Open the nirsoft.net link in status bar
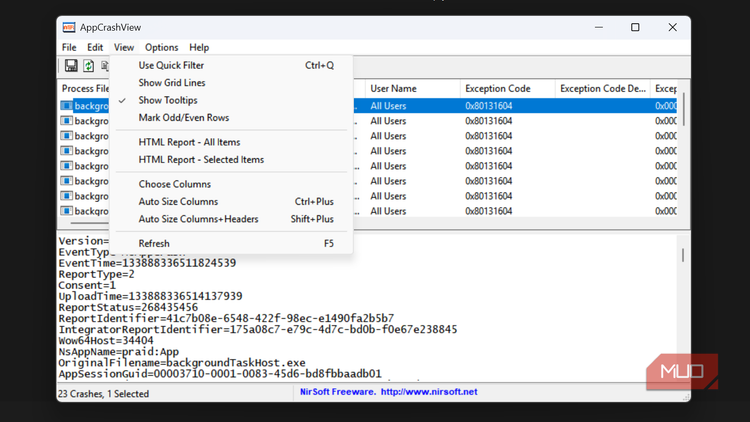750x422 pixels. pos(429,392)
